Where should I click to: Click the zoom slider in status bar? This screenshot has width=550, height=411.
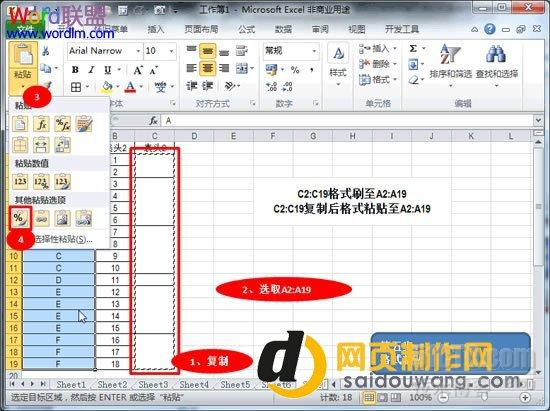click(484, 398)
